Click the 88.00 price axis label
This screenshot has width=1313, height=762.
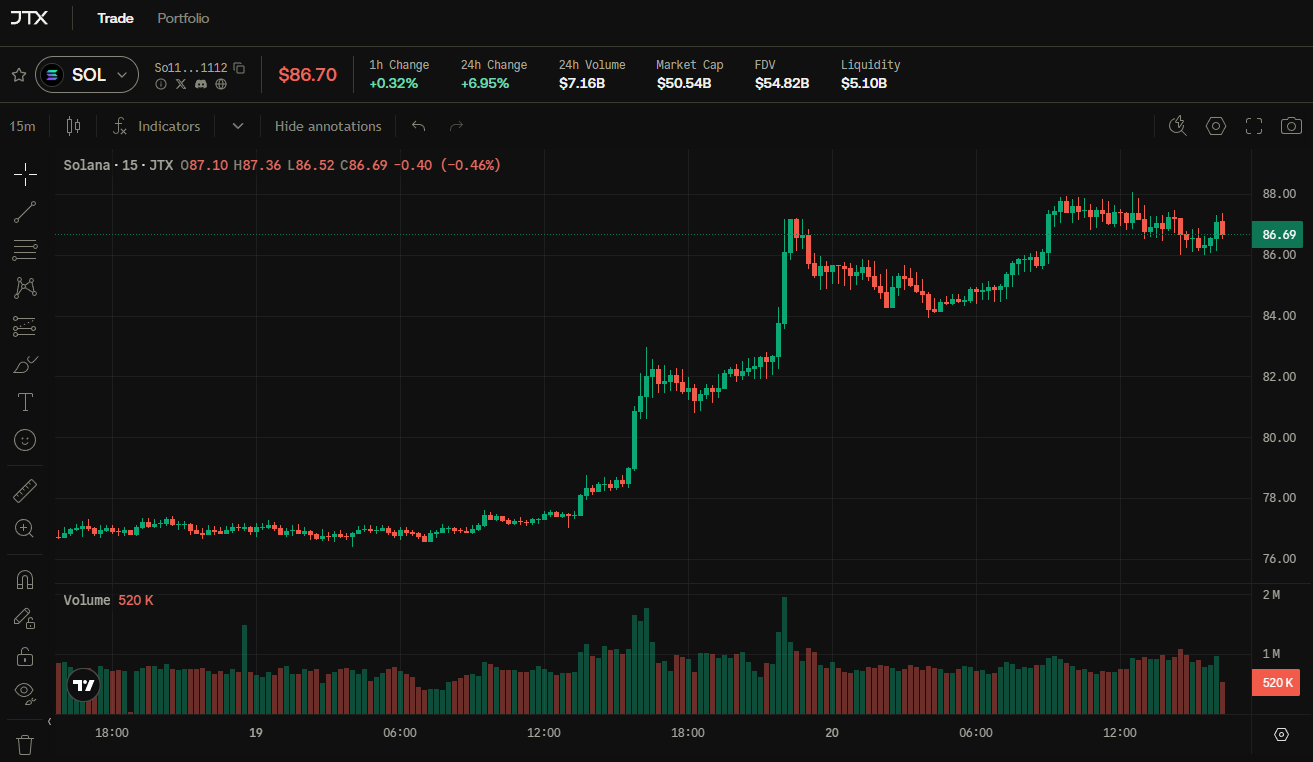click(x=1279, y=193)
